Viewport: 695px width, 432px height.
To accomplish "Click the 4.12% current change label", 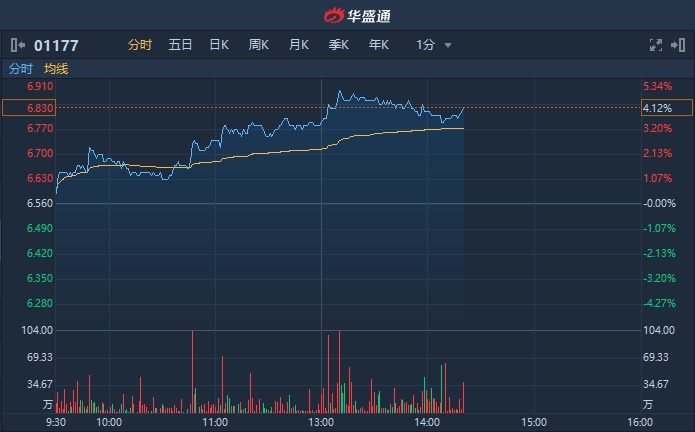I will click(657, 107).
